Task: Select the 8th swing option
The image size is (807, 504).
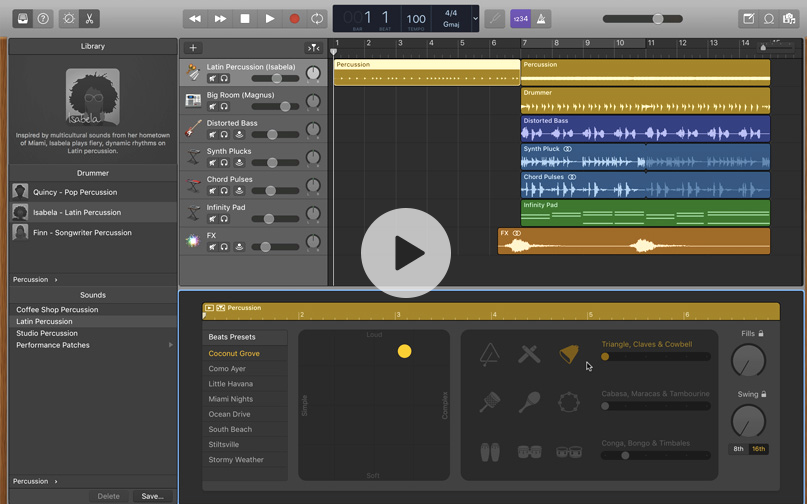Action: coord(739,449)
